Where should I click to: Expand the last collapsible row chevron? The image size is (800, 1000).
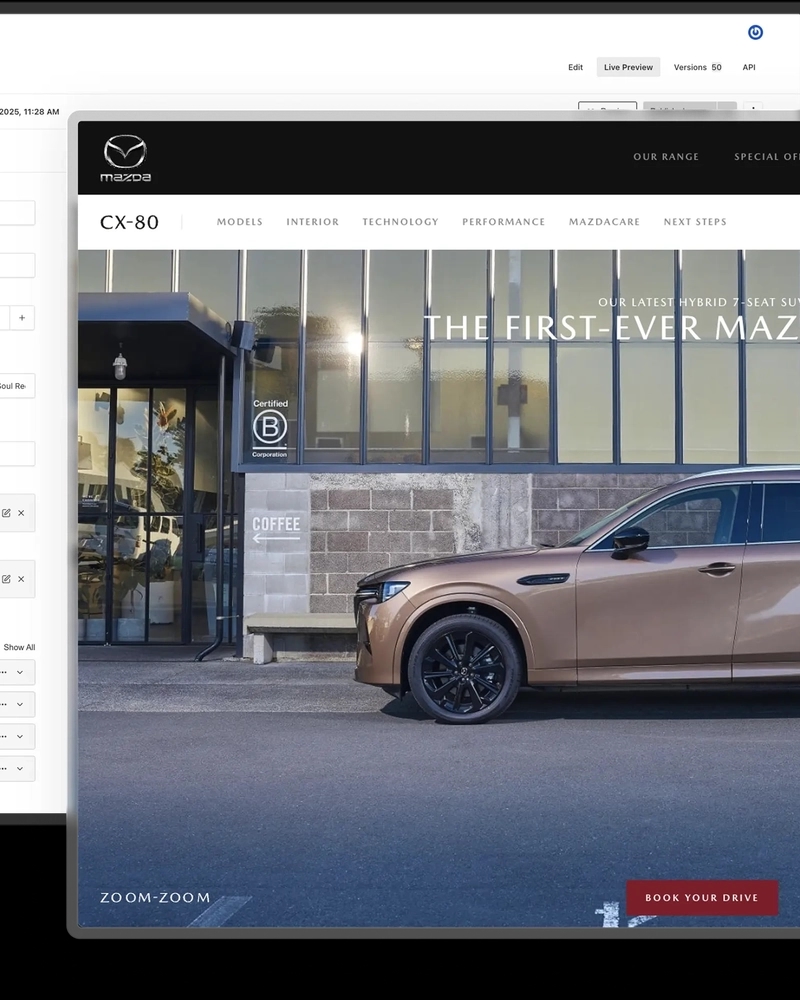20,768
